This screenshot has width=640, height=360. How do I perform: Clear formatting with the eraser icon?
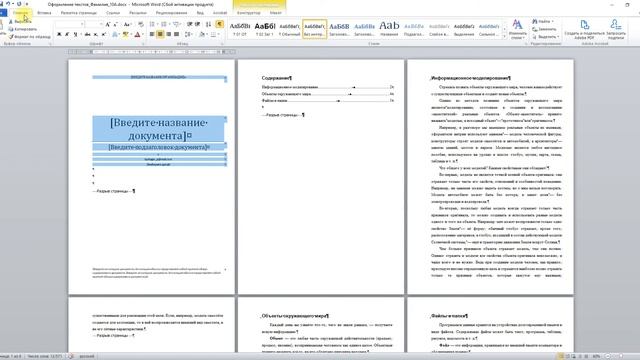[x=141, y=24]
